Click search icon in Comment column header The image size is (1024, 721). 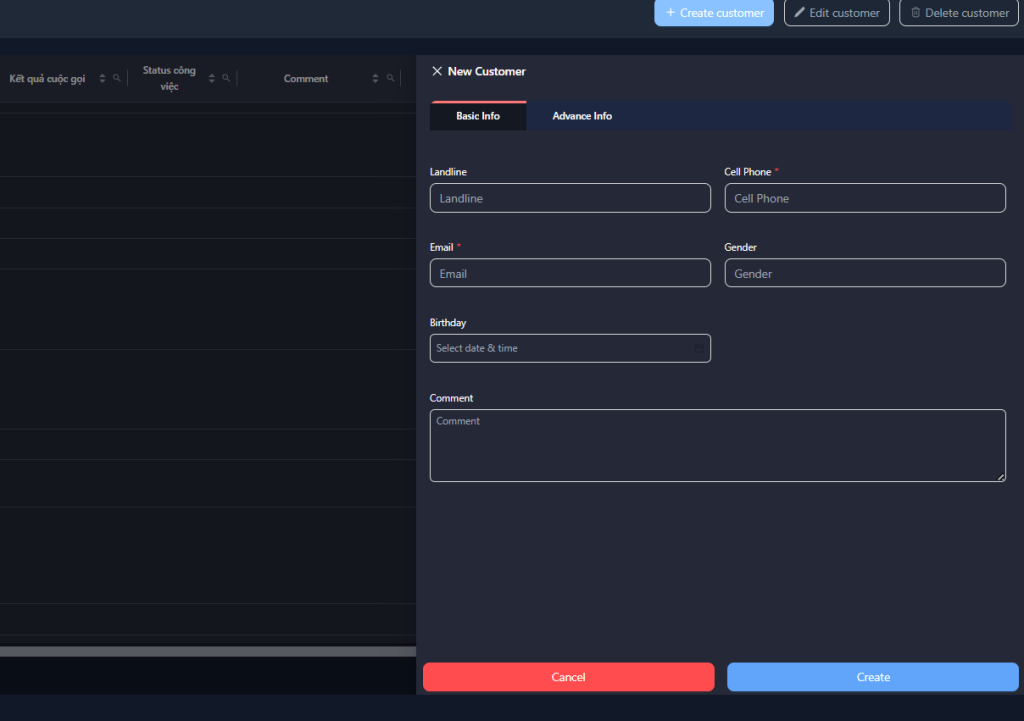coord(391,78)
